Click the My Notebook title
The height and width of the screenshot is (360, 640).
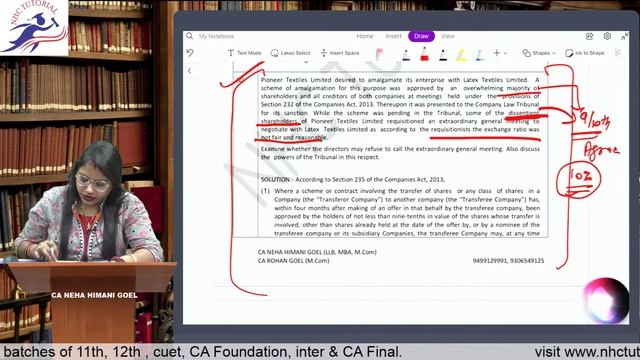click(216, 36)
